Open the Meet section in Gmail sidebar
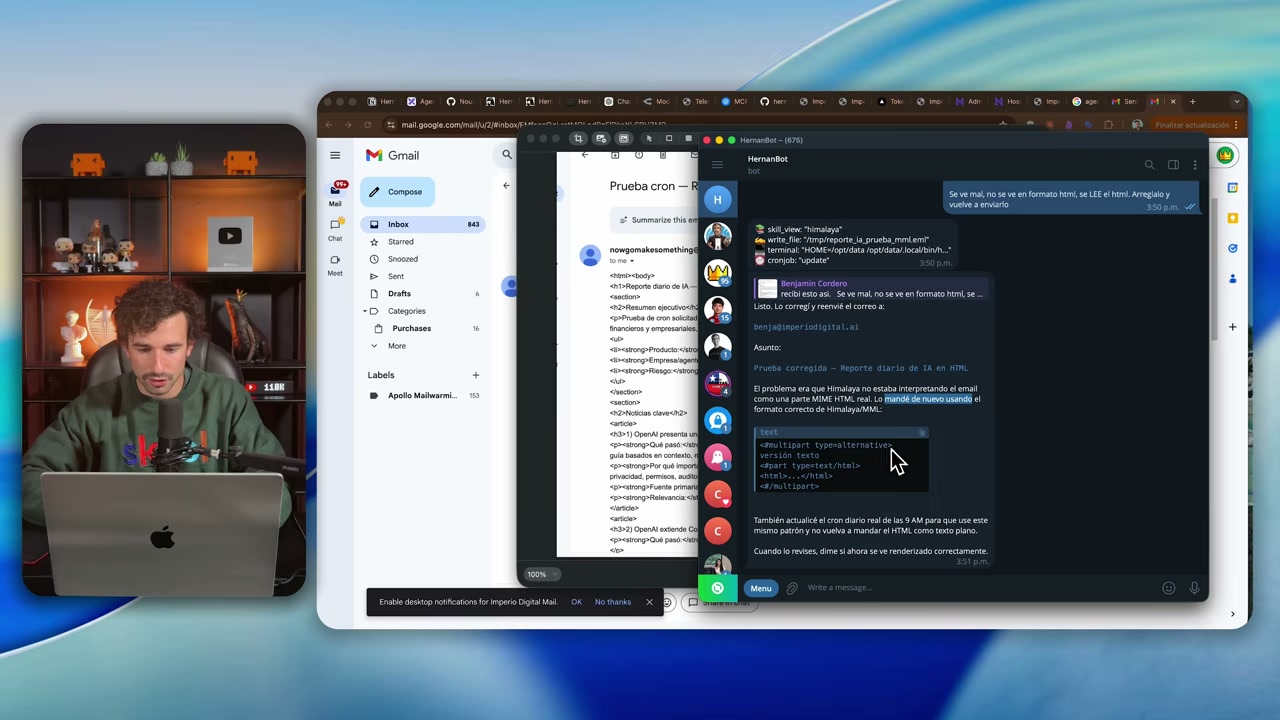 pyautogui.click(x=335, y=264)
